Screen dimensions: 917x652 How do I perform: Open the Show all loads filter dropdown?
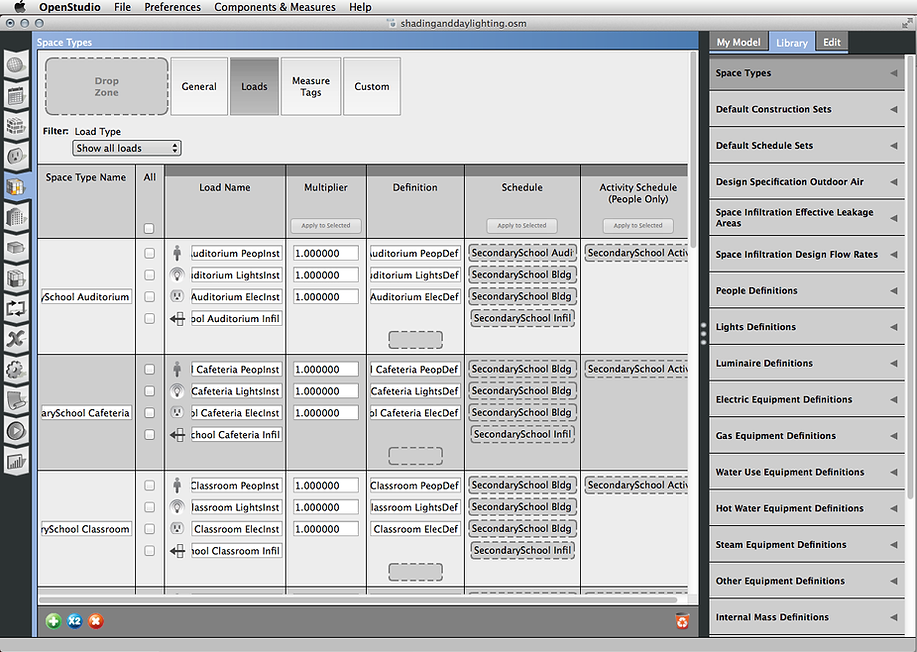coord(126,147)
